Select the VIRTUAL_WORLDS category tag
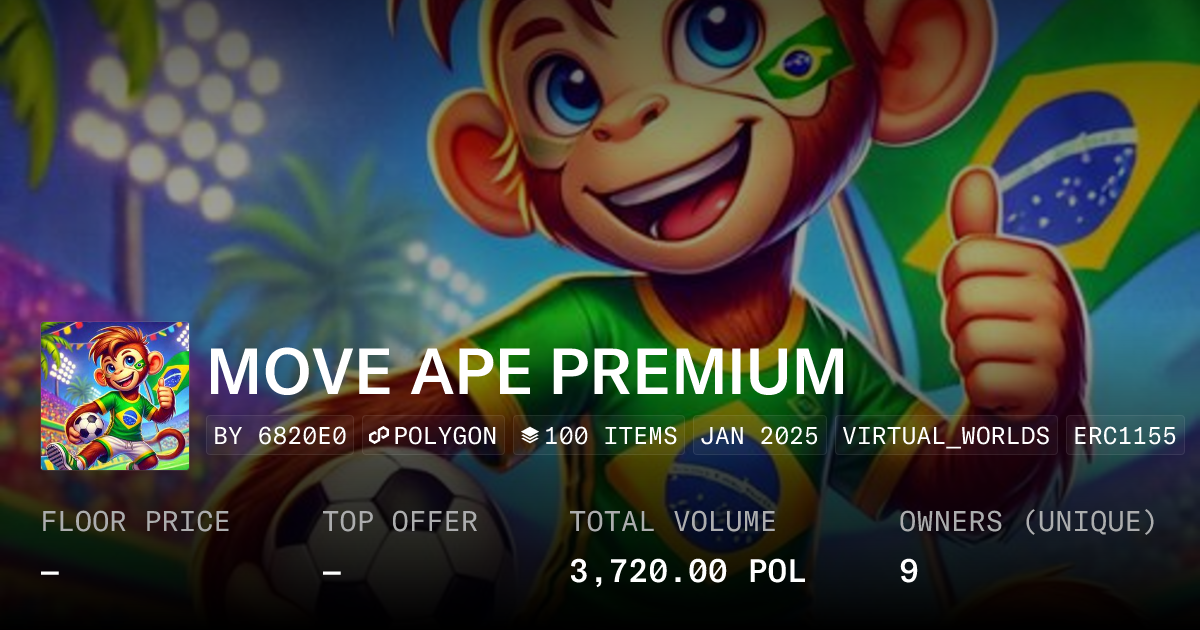Screen dimensions: 1200x630 [x=946, y=436]
